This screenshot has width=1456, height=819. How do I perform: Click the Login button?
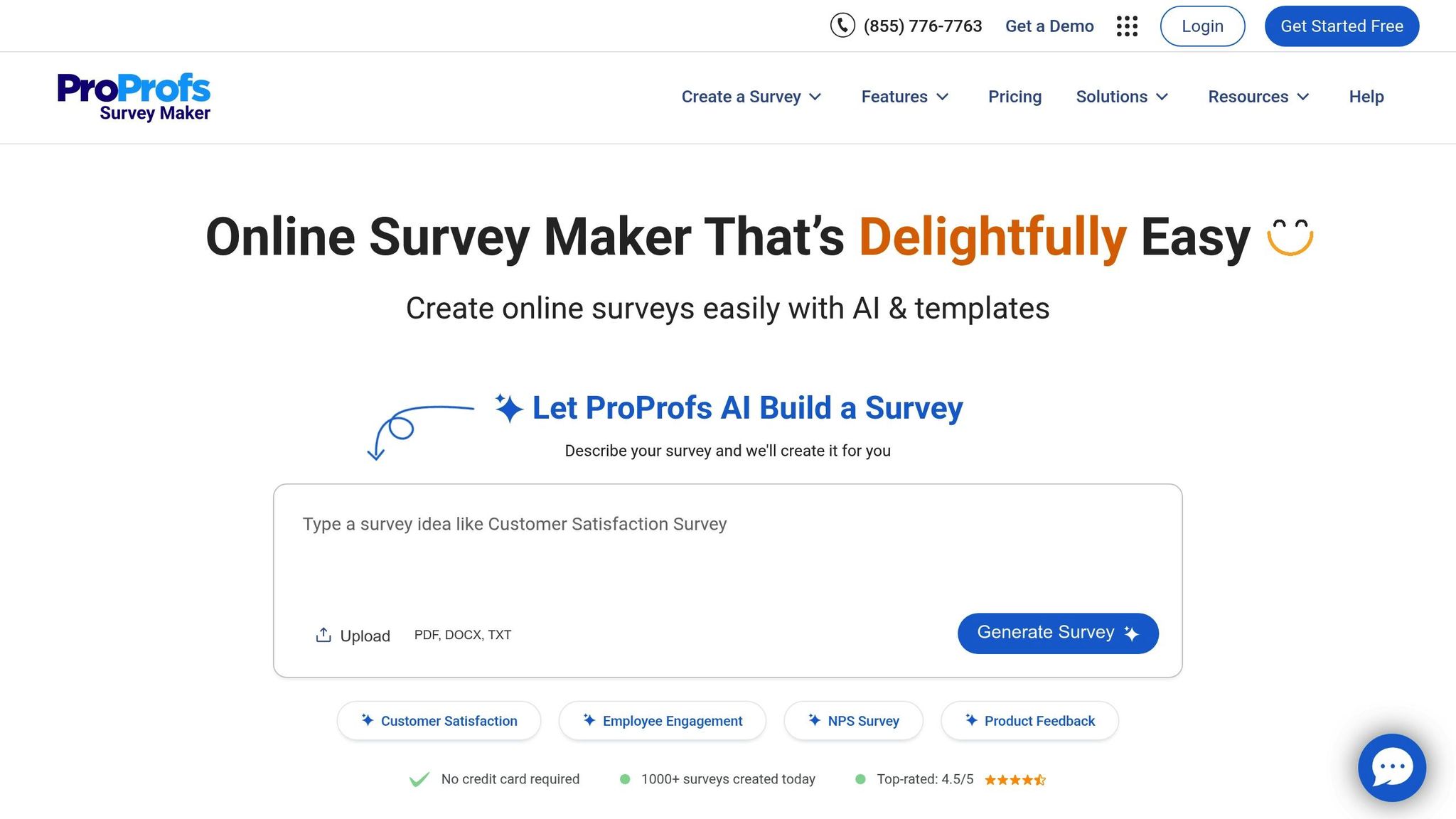coord(1201,26)
